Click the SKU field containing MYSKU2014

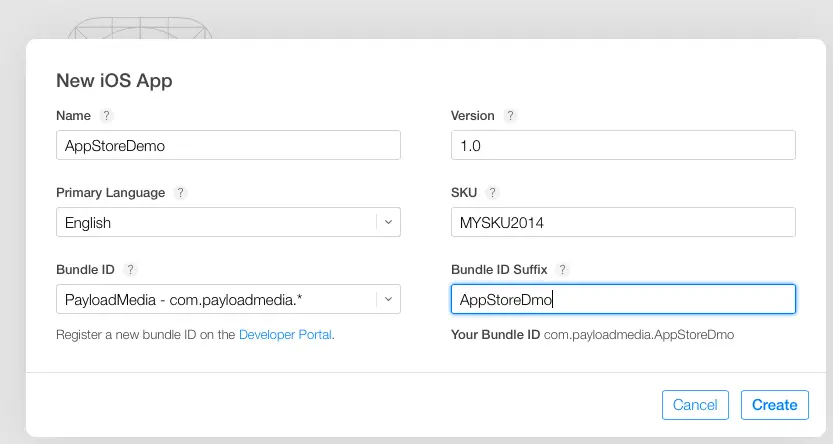[623, 222]
